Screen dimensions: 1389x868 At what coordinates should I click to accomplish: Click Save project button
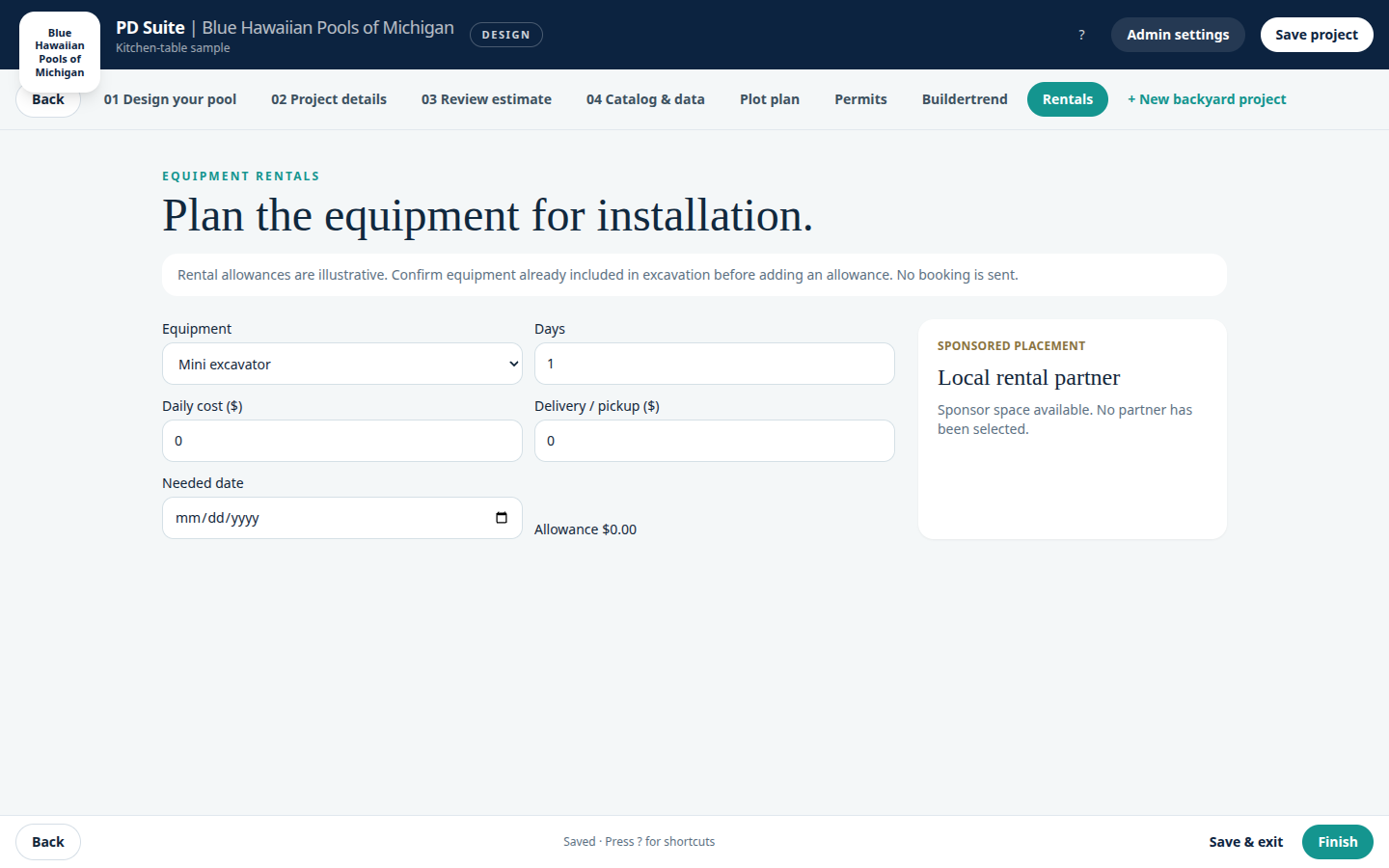[1317, 35]
